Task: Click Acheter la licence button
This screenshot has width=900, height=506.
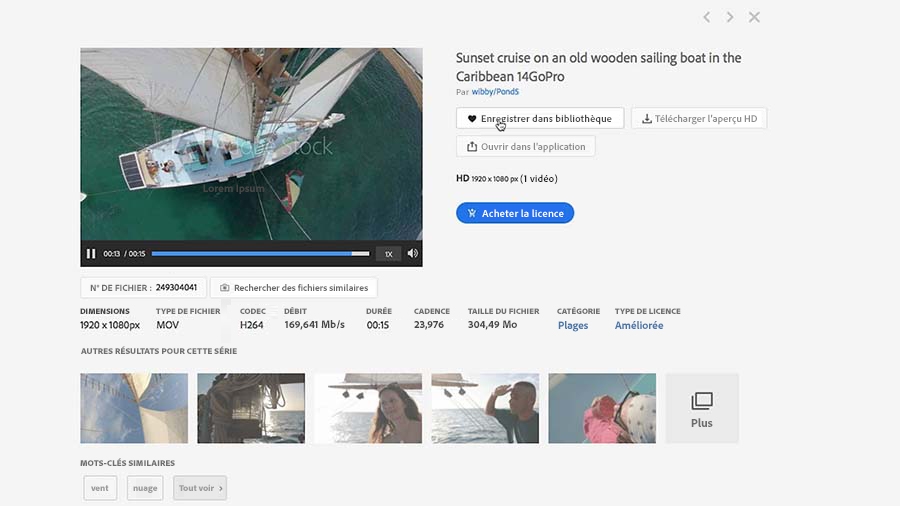Action: (x=515, y=213)
